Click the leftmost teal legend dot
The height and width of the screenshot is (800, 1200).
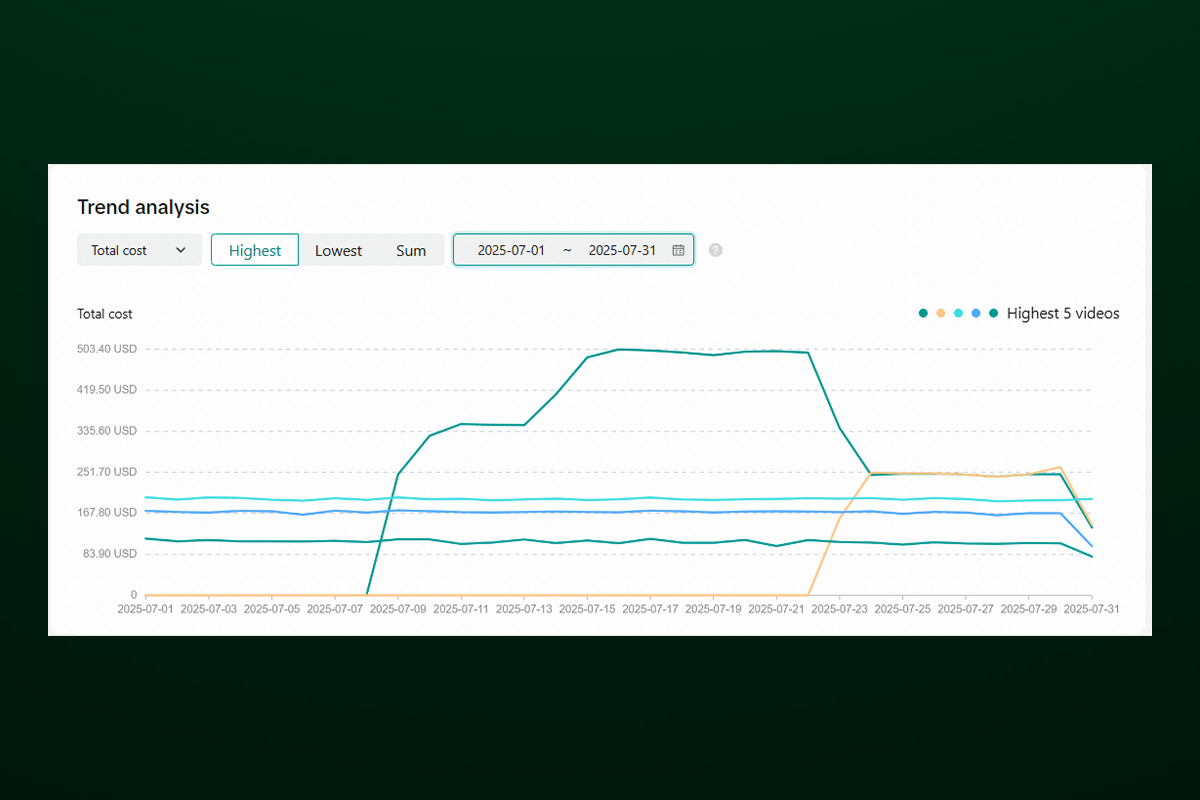pos(923,314)
